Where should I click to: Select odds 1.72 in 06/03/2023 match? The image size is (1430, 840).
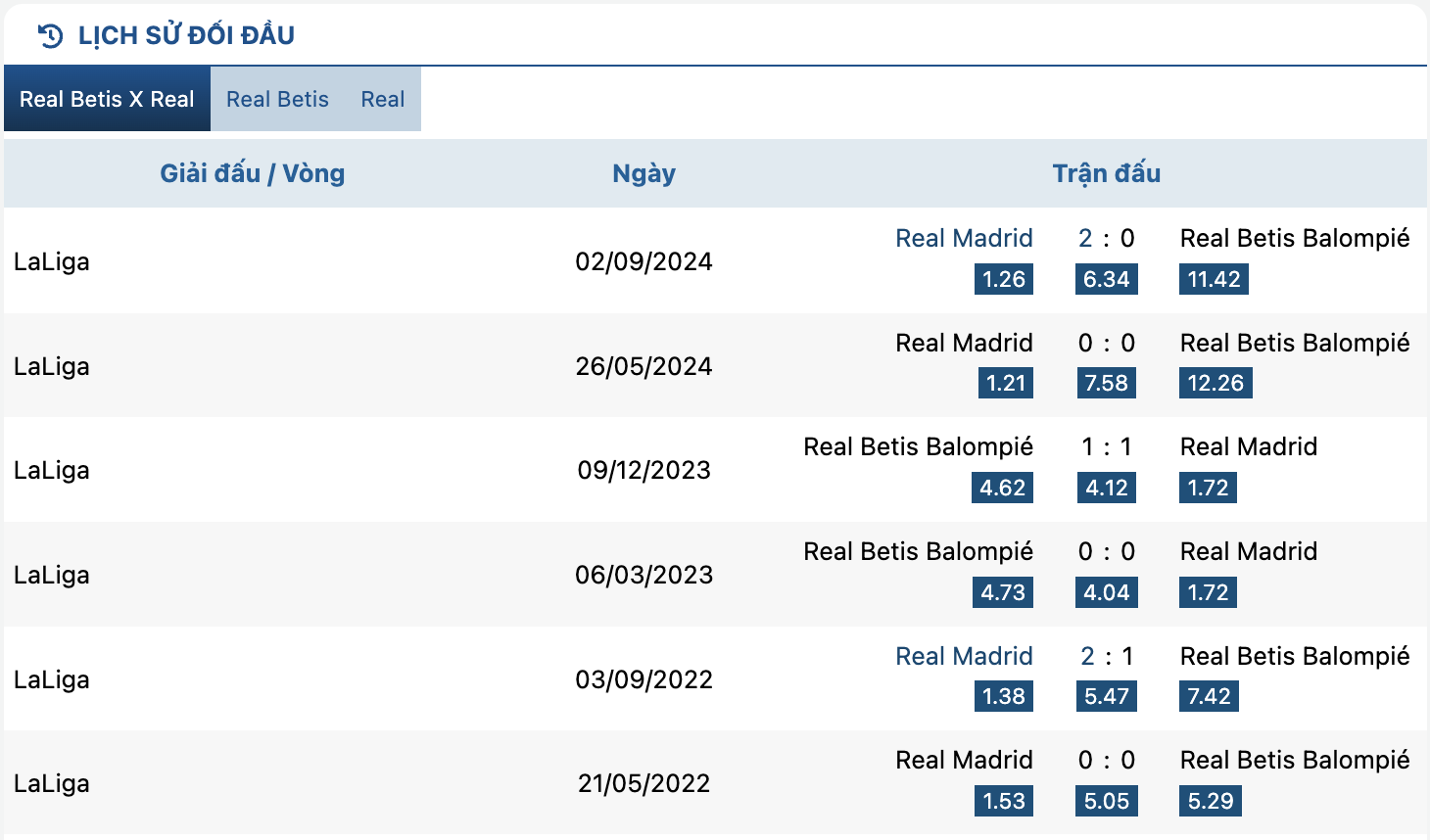coord(1208,592)
